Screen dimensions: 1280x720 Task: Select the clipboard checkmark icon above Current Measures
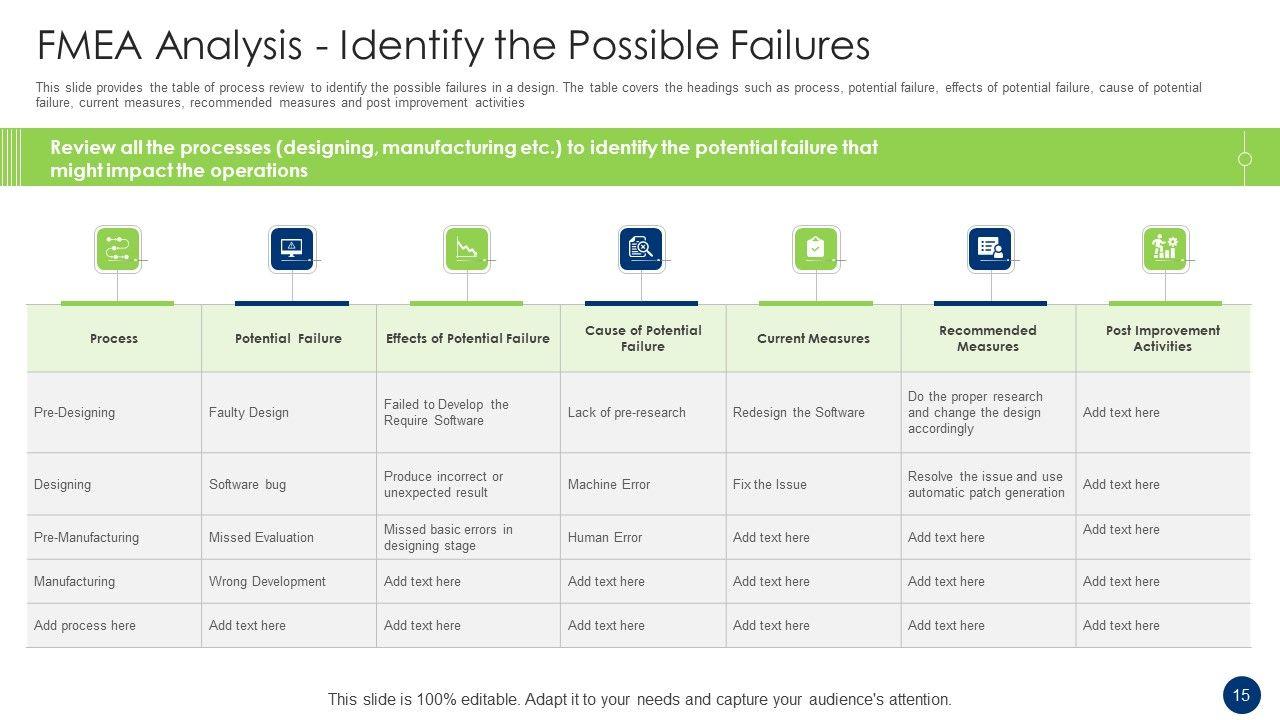(x=816, y=249)
